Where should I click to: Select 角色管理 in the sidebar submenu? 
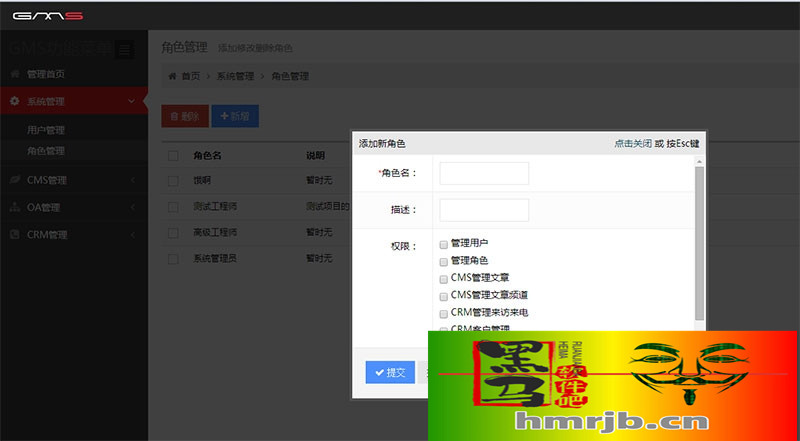click(46, 151)
